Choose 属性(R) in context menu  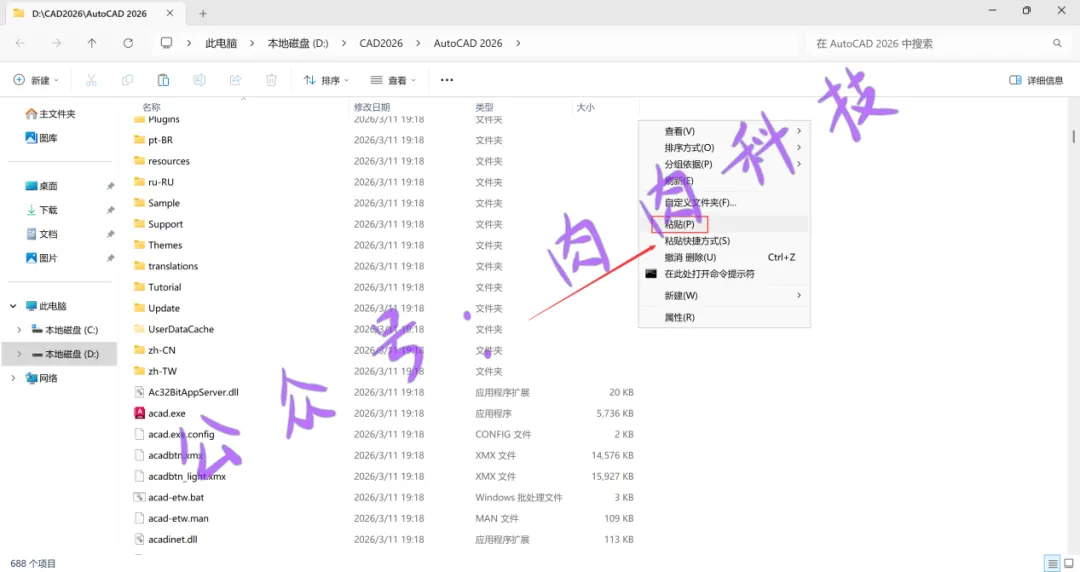(725, 318)
